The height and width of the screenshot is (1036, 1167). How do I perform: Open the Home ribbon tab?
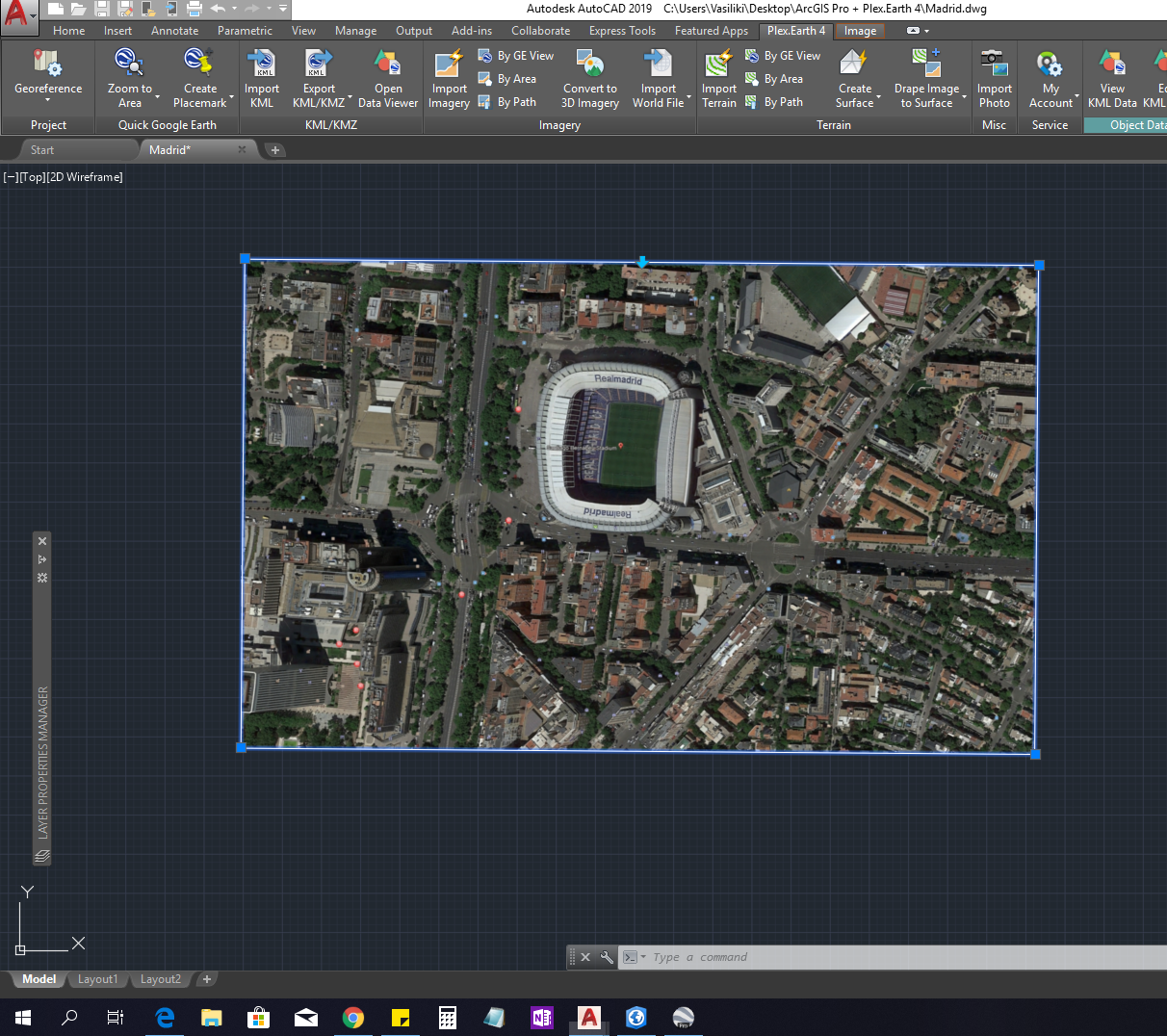pos(69,31)
